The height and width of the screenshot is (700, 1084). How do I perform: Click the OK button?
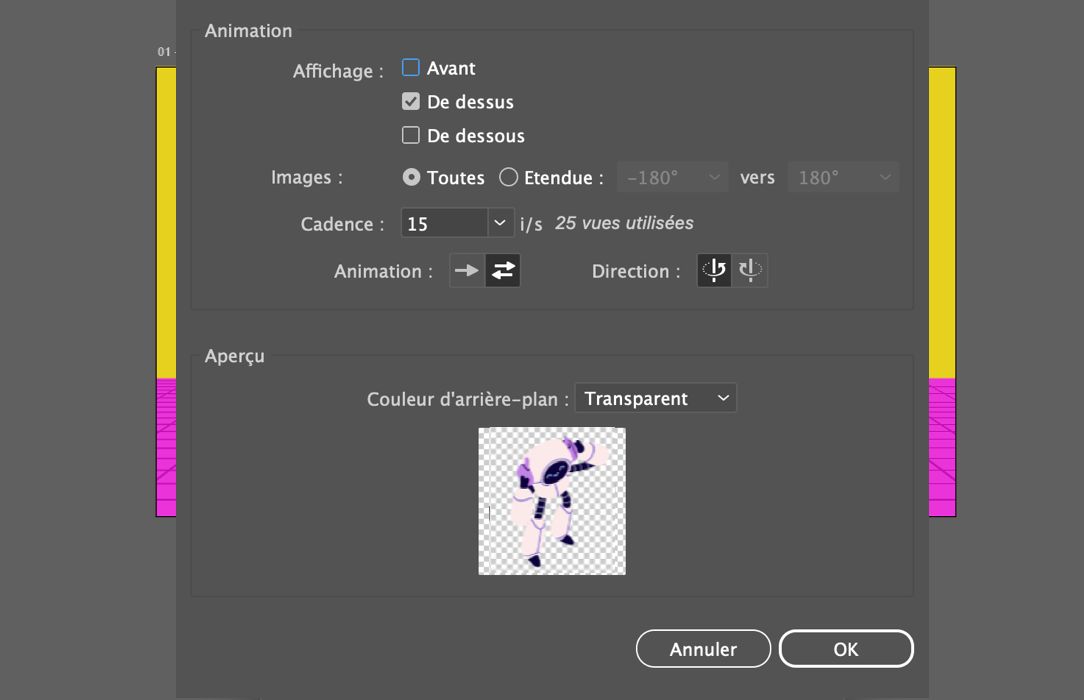(x=846, y=648)
